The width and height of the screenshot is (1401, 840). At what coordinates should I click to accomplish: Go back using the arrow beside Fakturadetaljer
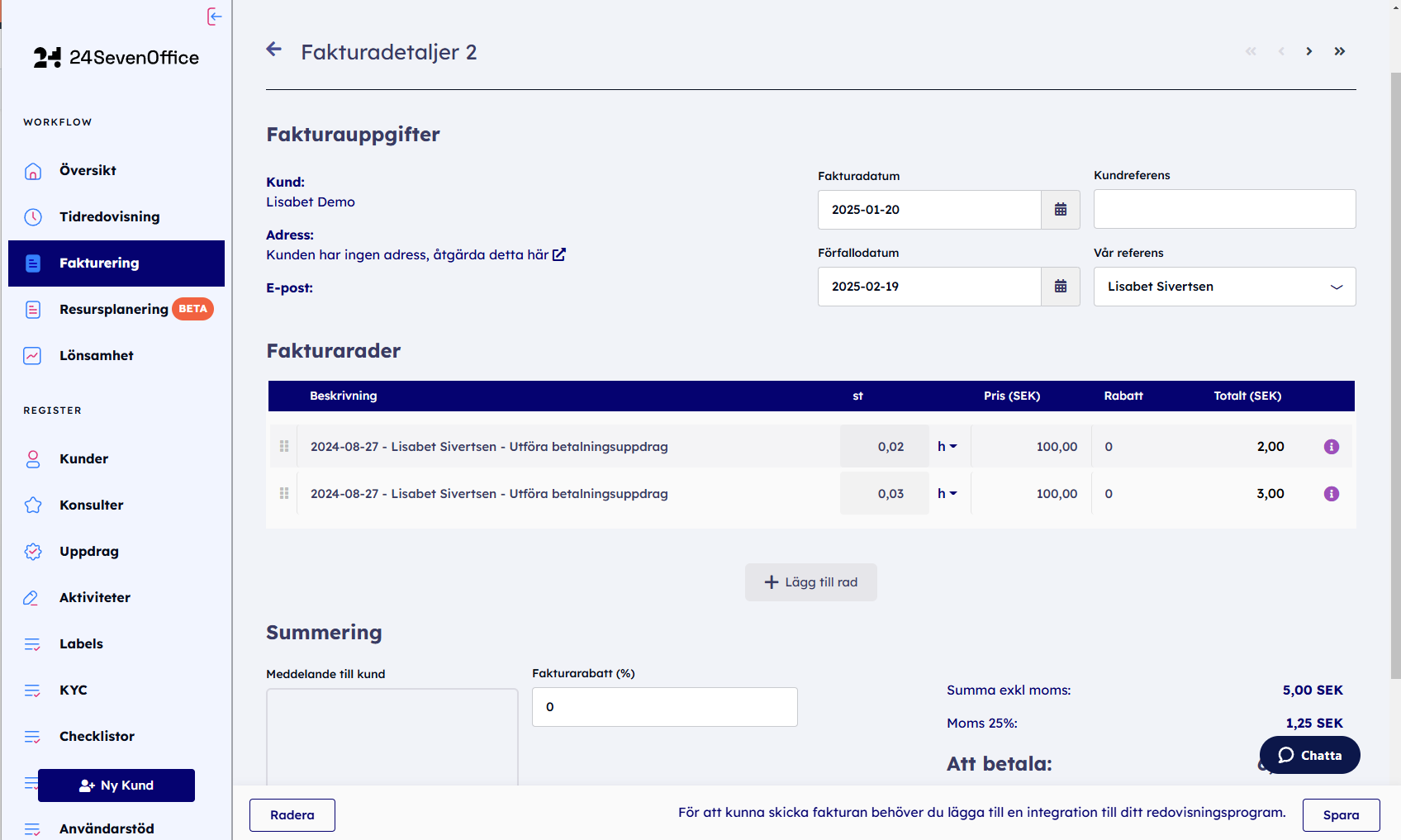(274, 50)
